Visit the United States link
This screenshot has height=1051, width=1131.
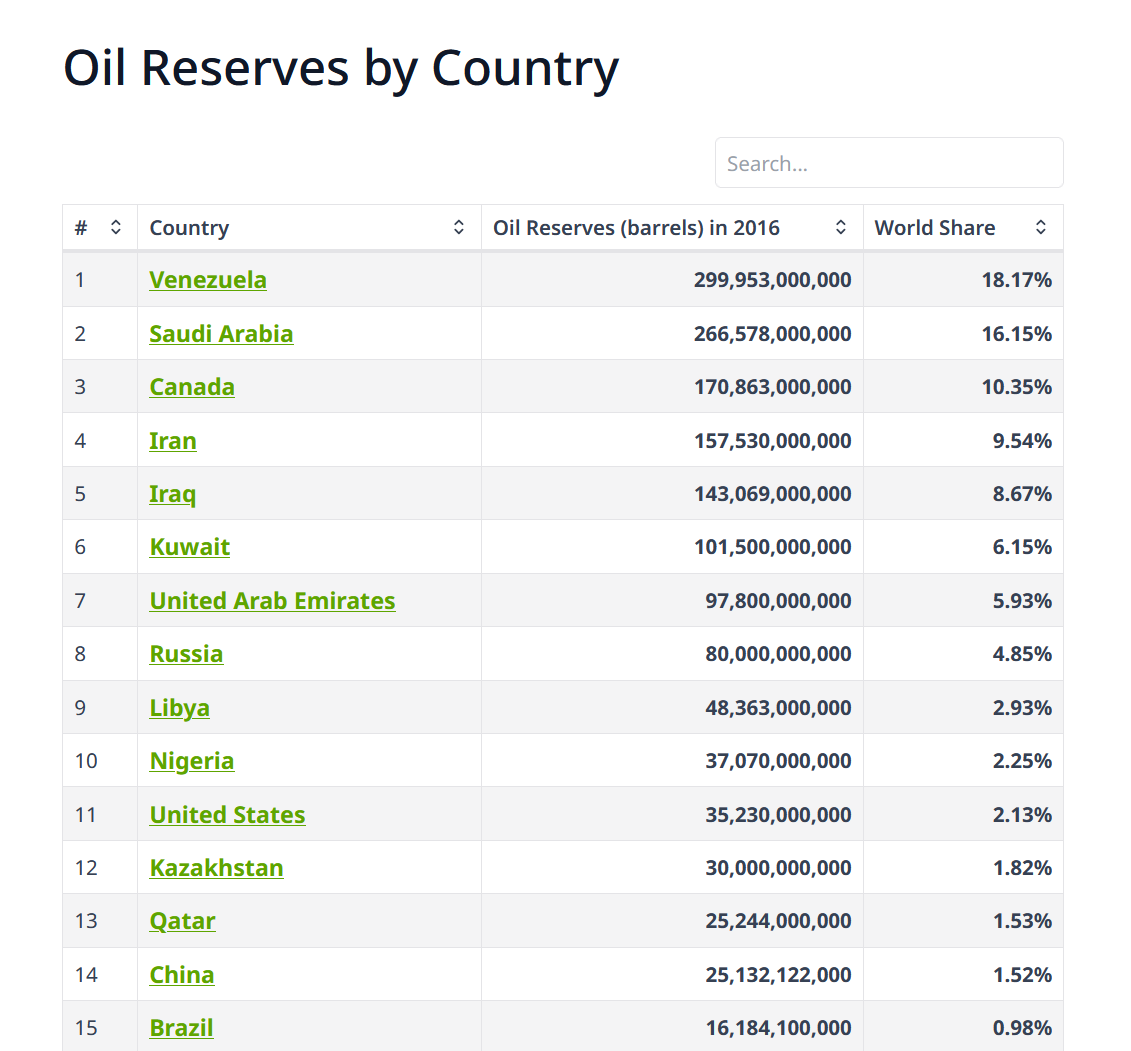pos(227,815)
